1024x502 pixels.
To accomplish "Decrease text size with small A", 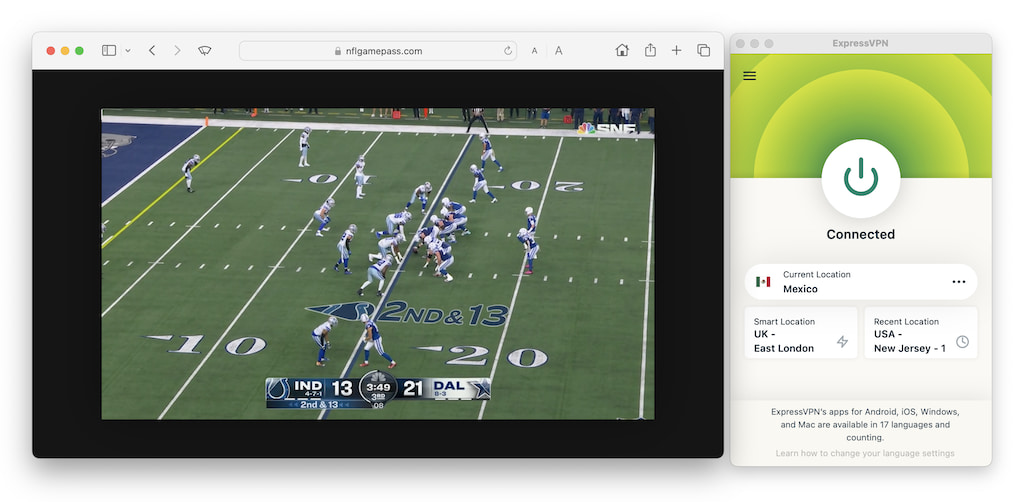I will point(534,51).
